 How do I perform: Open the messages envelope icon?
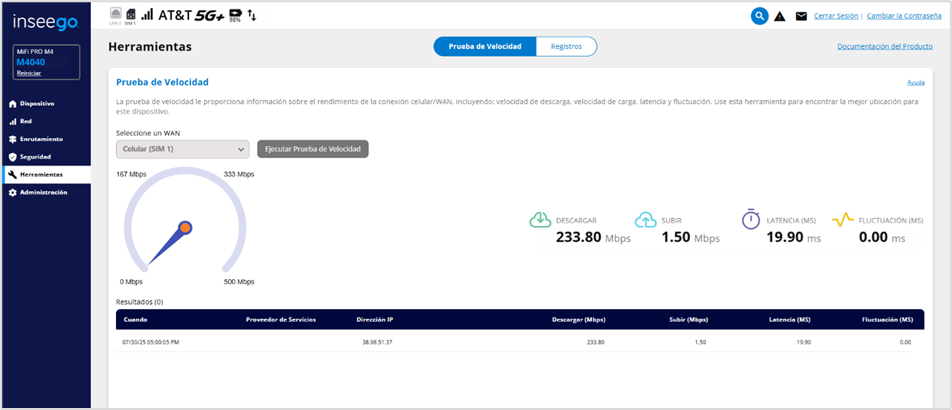(801, 16)
